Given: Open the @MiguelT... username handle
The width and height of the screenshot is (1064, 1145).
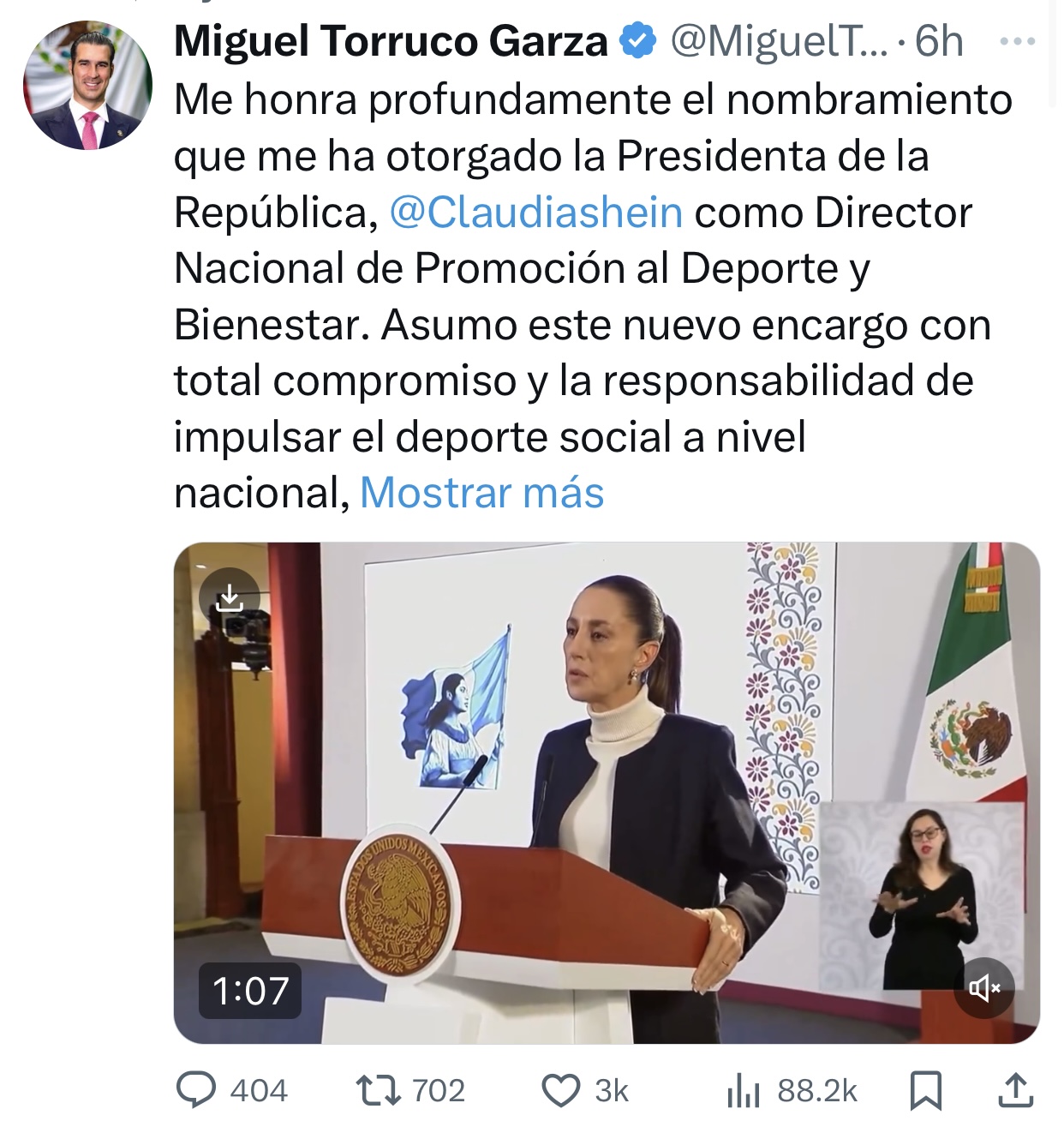Looking at the screenshot, I should pyautogui.click(x=779, y=41).
